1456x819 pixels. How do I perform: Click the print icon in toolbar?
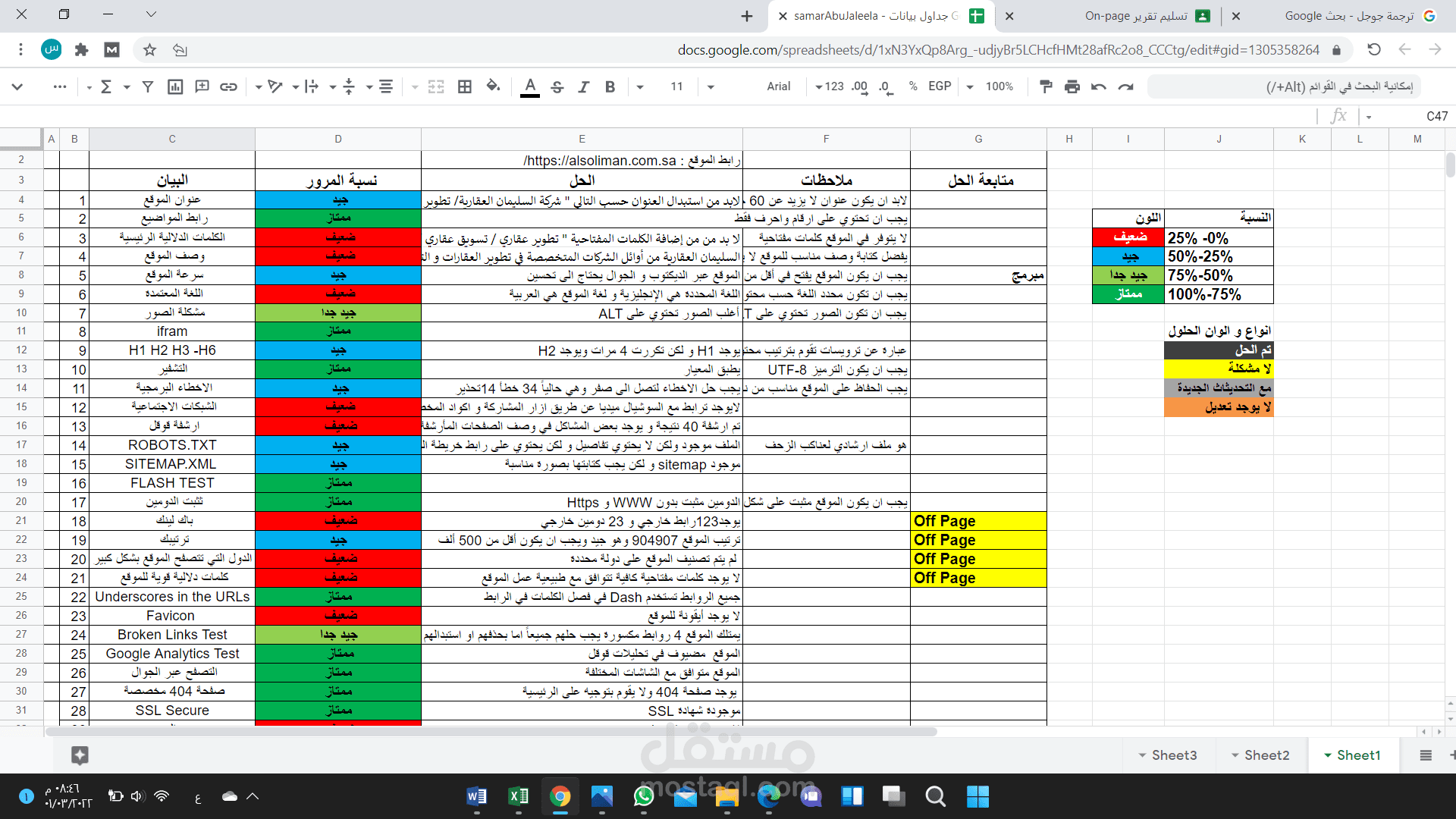pyautogui.click(x=1072, y=86)
